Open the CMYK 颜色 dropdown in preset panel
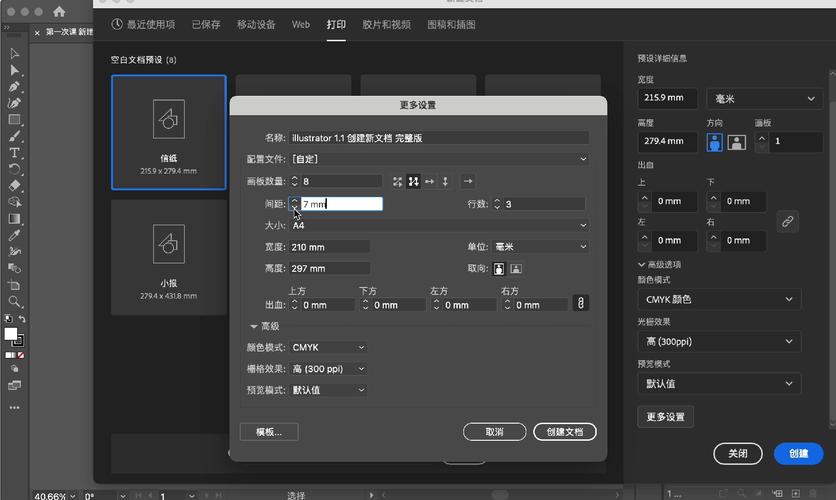This screenshot has height=500, width=836. tap(719, 300)
